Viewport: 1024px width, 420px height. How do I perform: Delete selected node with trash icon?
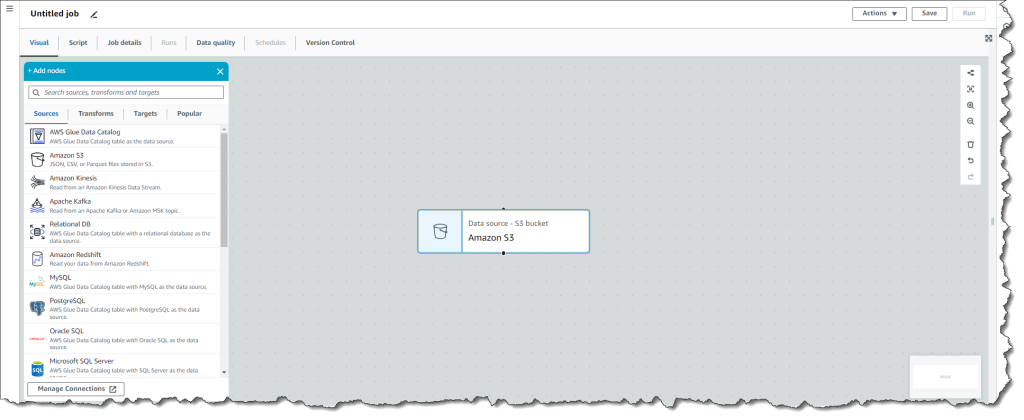point(970,144)
